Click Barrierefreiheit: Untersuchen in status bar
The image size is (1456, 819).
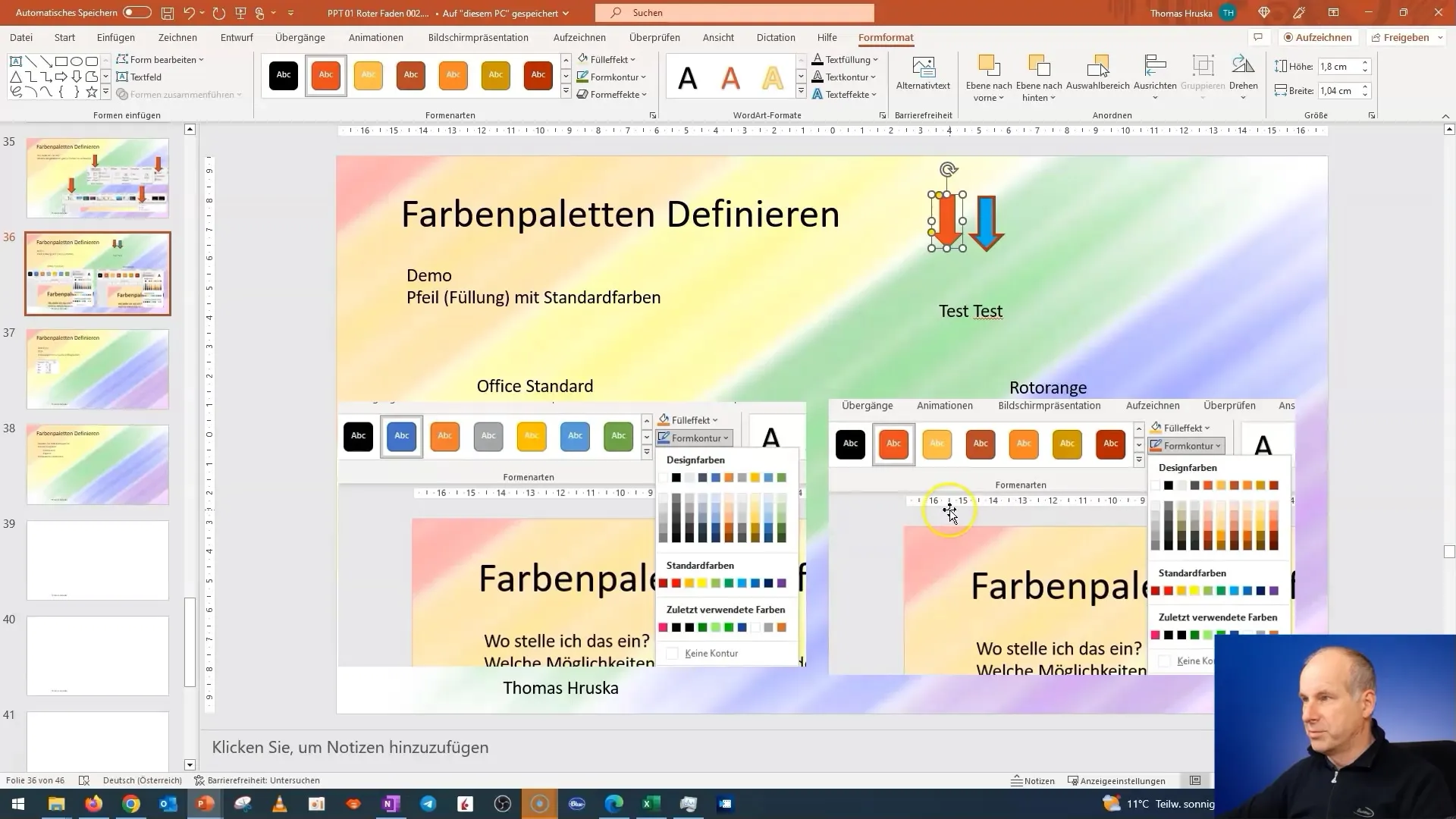257,780
